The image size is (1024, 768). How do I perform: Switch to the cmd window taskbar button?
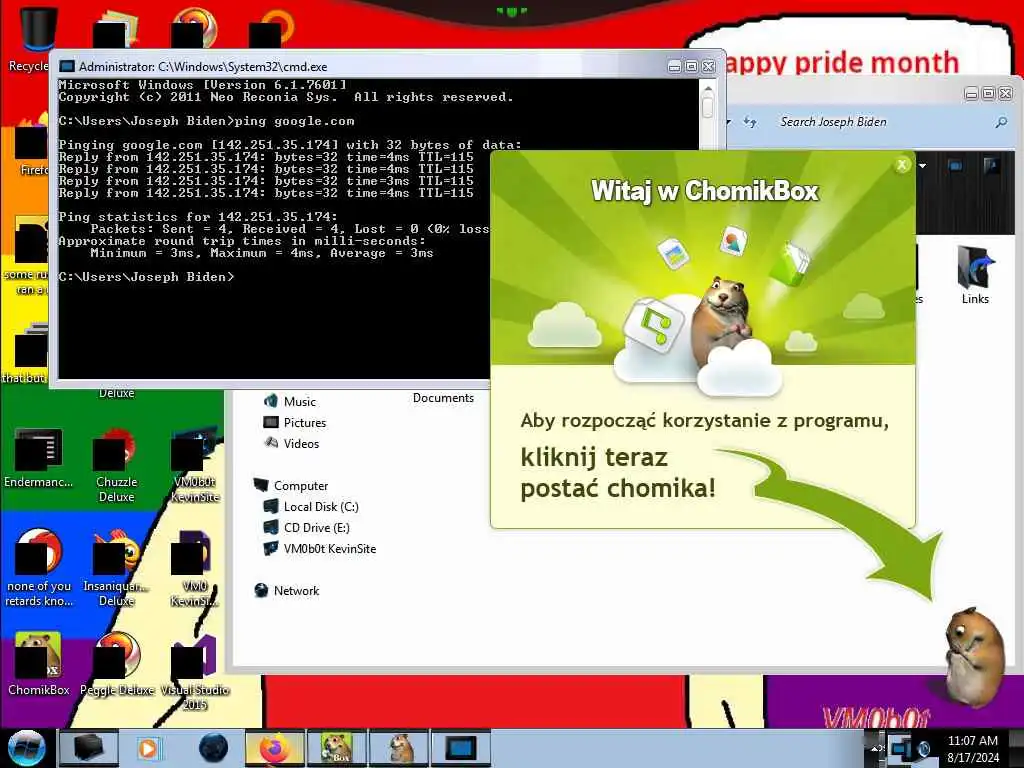[x=461, y=748]
